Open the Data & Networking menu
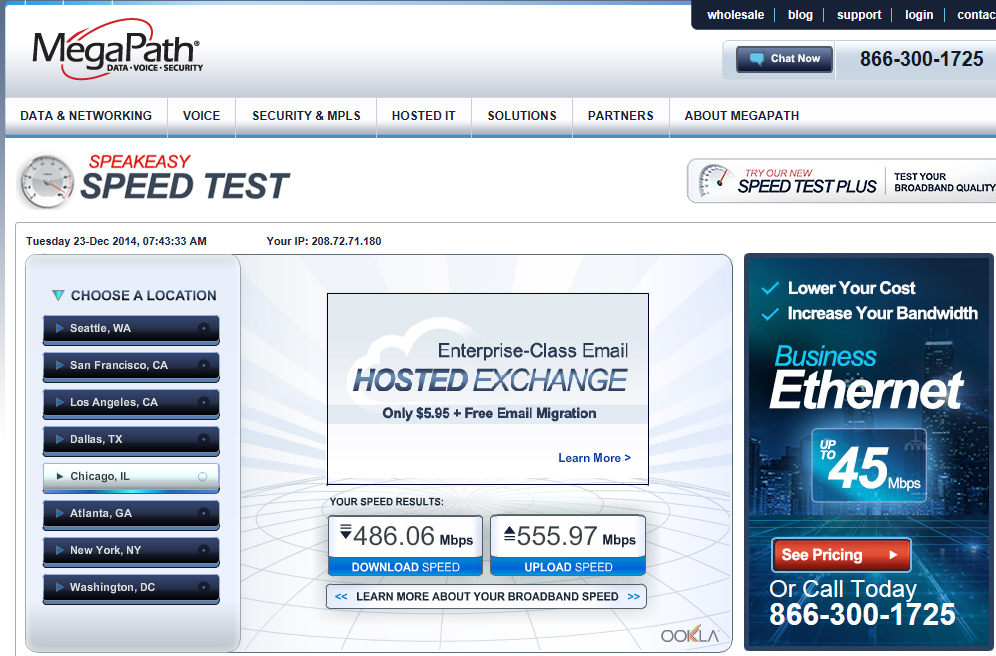Screen dimensions: 996x656 tap(86, 116)
